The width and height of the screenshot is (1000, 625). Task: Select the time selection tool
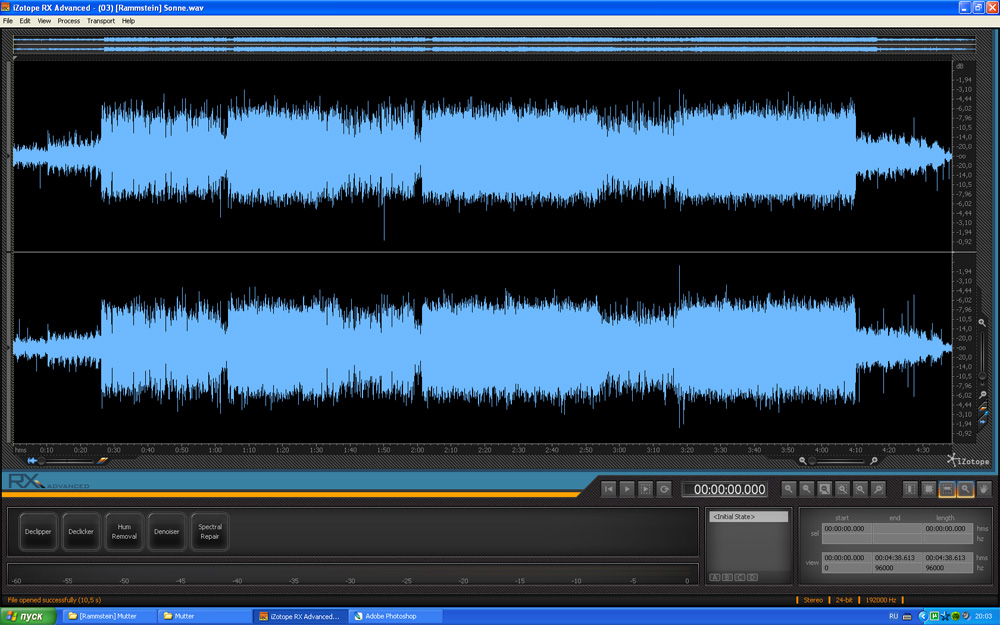pos(910,489)
